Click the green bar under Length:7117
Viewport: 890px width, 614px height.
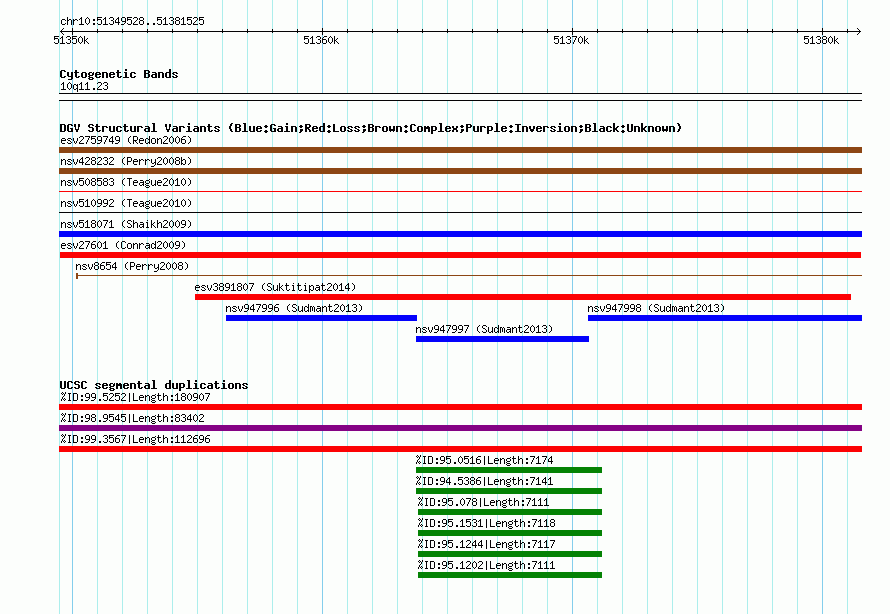510,554
